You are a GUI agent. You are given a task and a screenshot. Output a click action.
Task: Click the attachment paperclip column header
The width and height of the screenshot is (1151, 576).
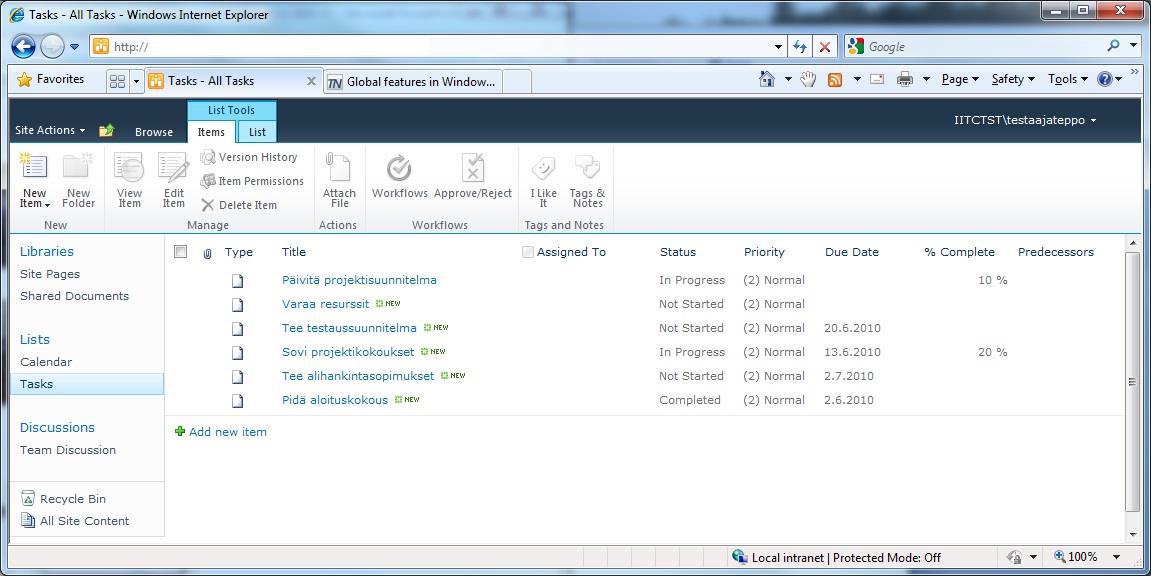click(x=208, y=253)
